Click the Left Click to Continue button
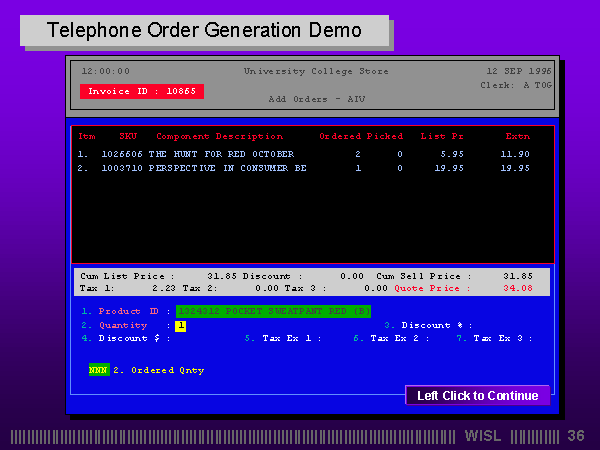Viewport: 600px width, 450px height. click(477, 396)
